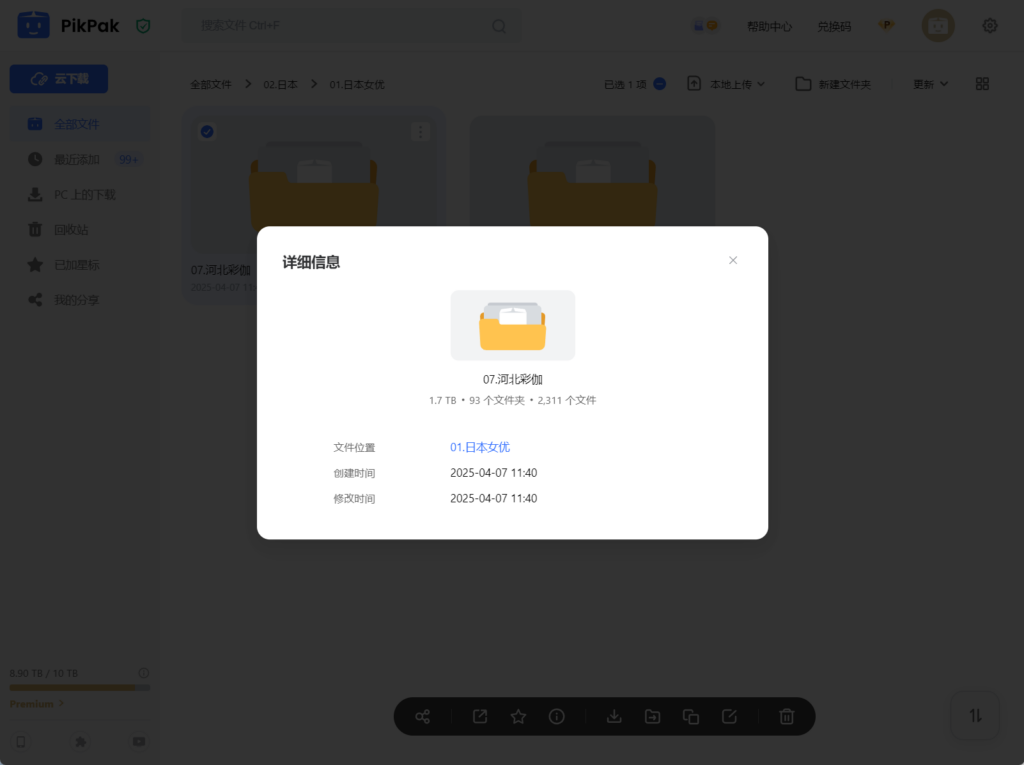Click the mobile phone app icon
Screen dimensions: 1024x765
pyautogui.click(x=21, y=741)
